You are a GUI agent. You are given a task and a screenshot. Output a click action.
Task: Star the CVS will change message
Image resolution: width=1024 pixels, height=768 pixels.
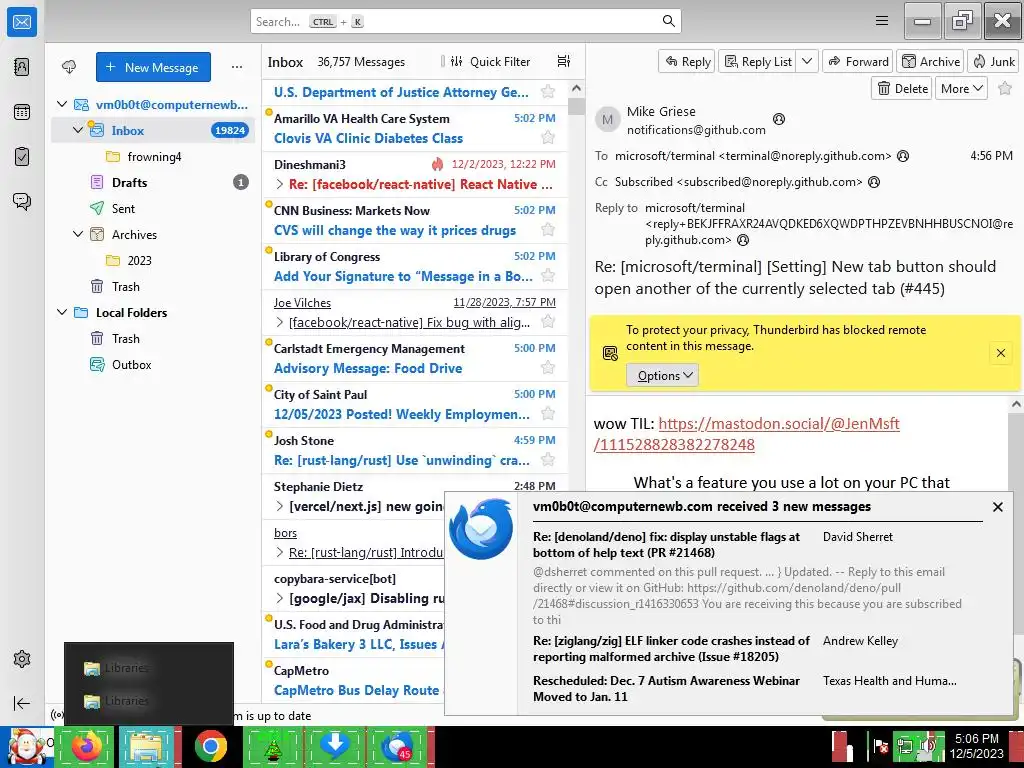click(x=548, y=229)
